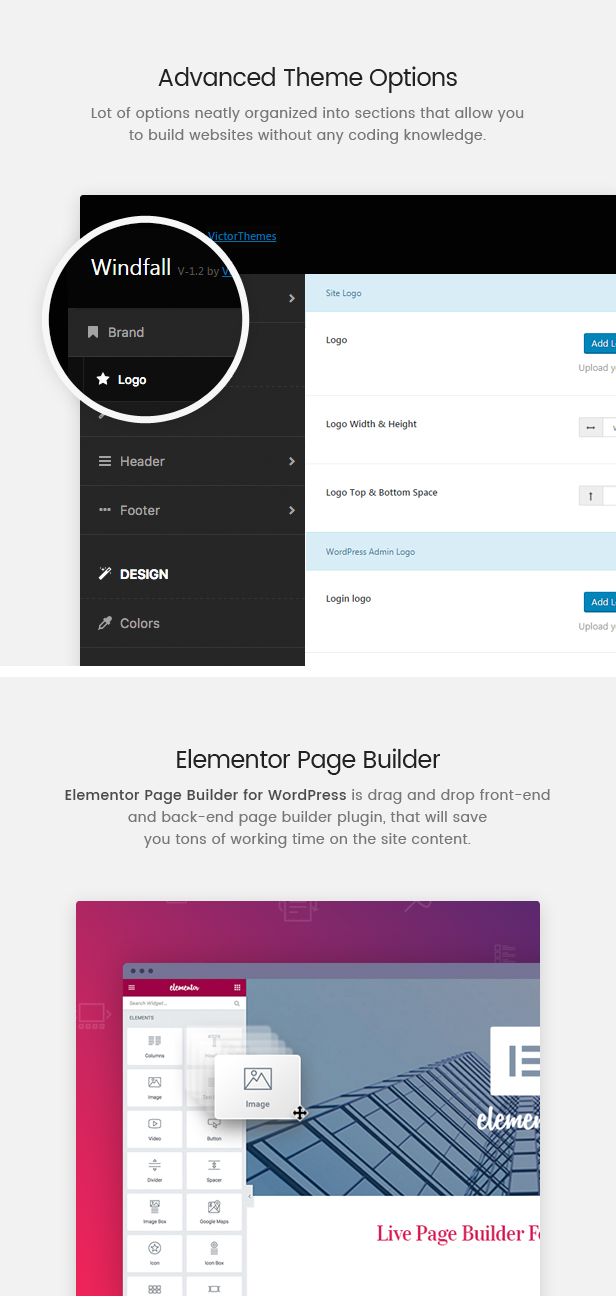Choose the Divider widget icon

pyautogui.click(x=155, y=1166)
